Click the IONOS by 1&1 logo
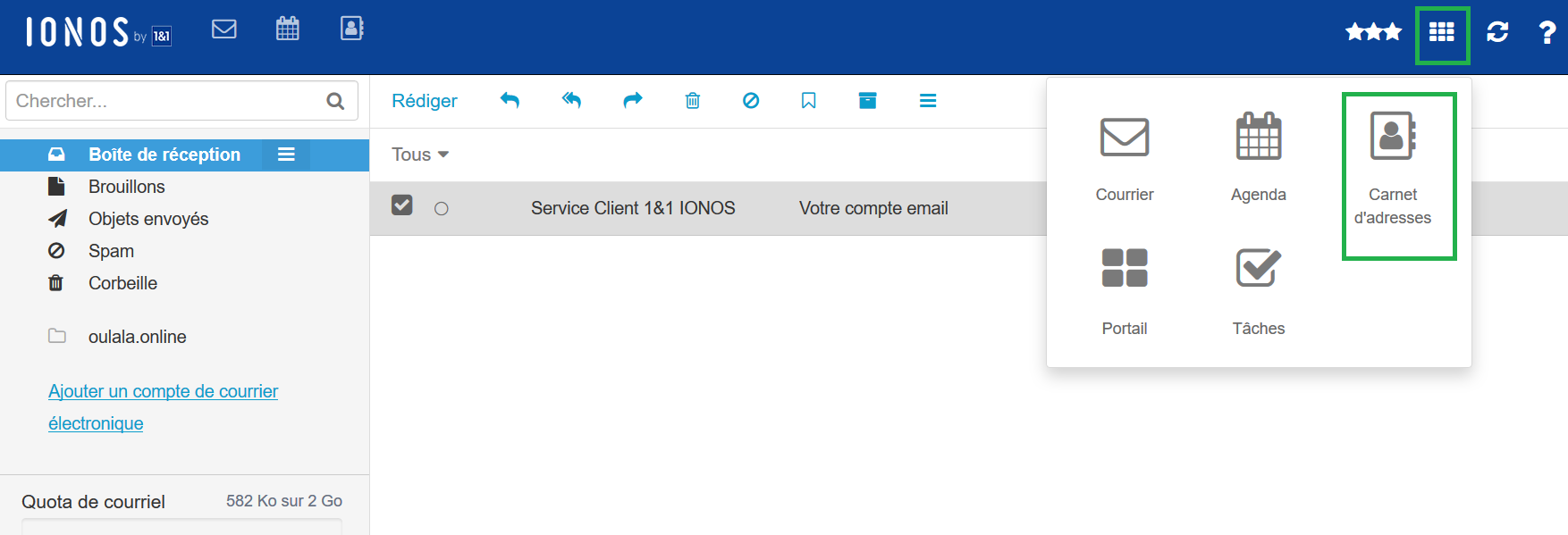This screenshot has height=535, width=1568. [98, 32]
